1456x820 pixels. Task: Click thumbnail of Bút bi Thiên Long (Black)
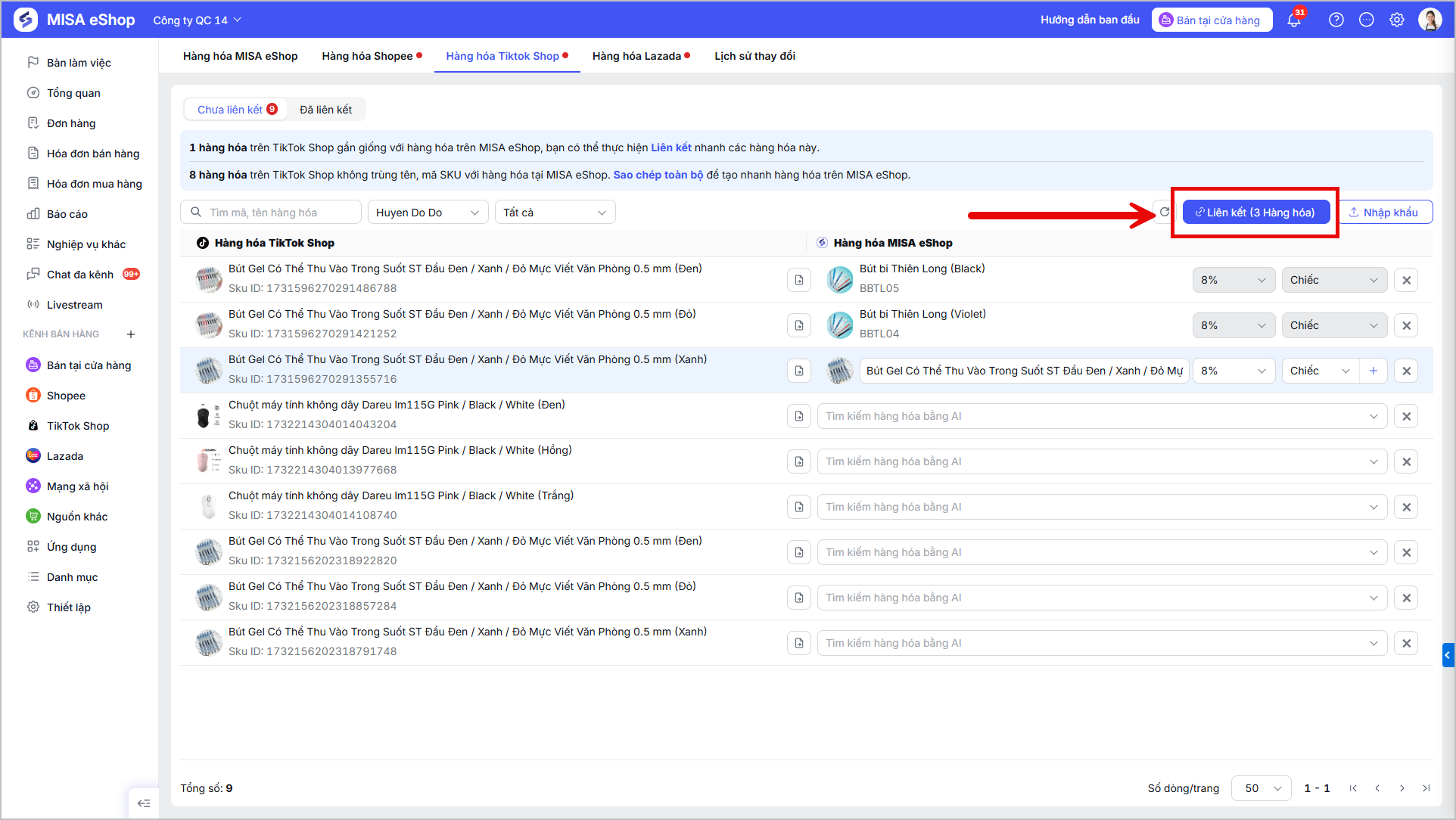[x=839, y=280]
